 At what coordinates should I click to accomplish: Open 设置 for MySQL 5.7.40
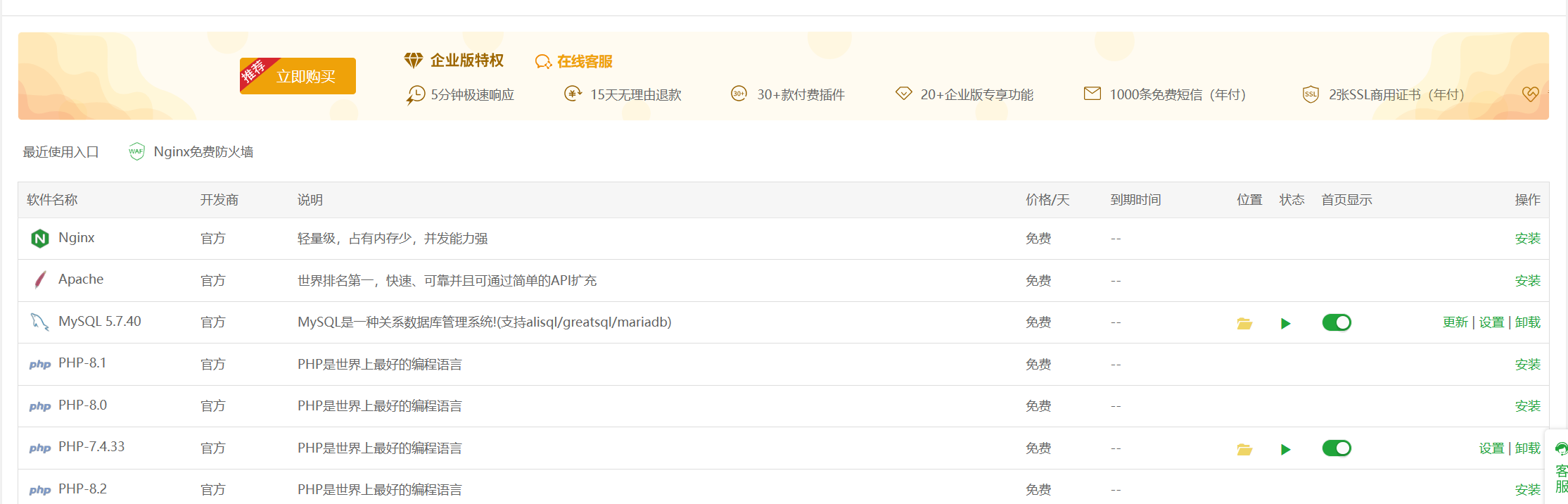point(1491,322)
